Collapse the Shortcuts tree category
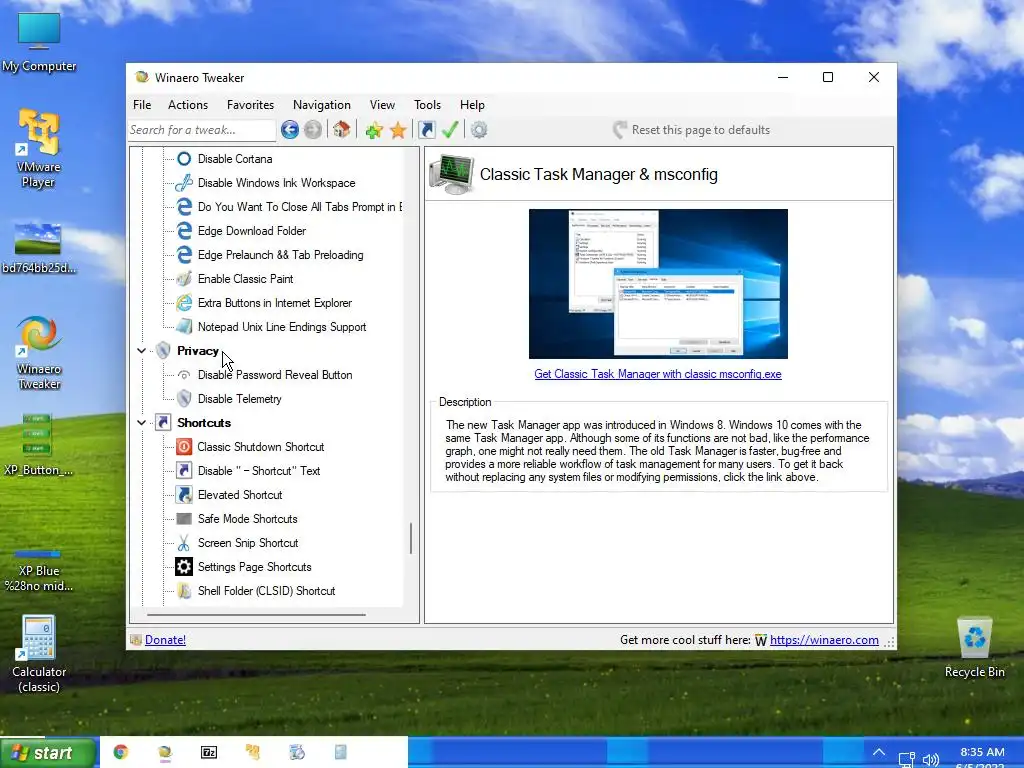1024x768 pixels. tap(141, 423)
